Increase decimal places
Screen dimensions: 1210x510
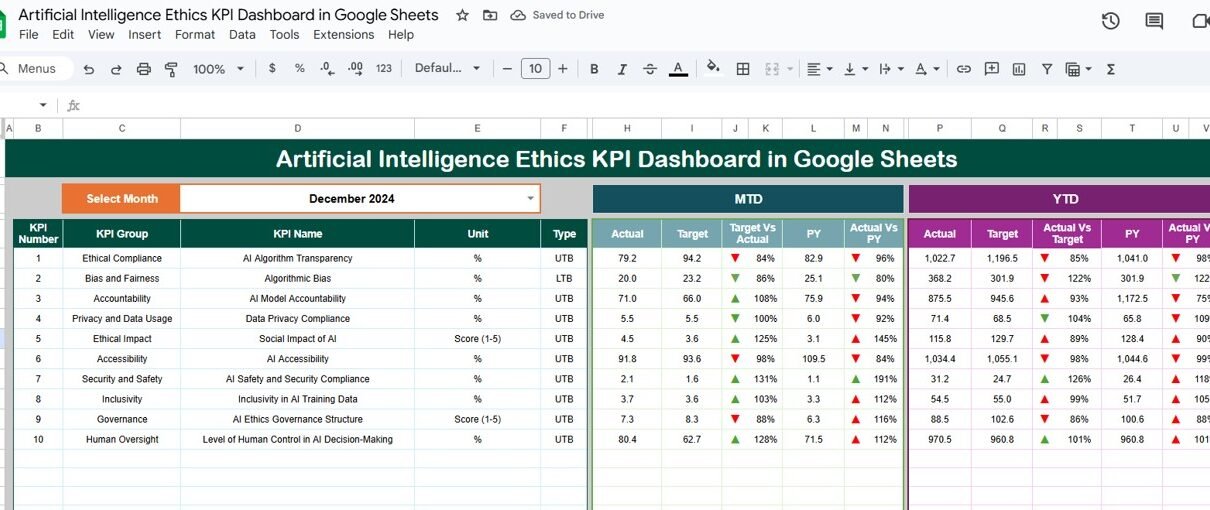coord(355,69)
